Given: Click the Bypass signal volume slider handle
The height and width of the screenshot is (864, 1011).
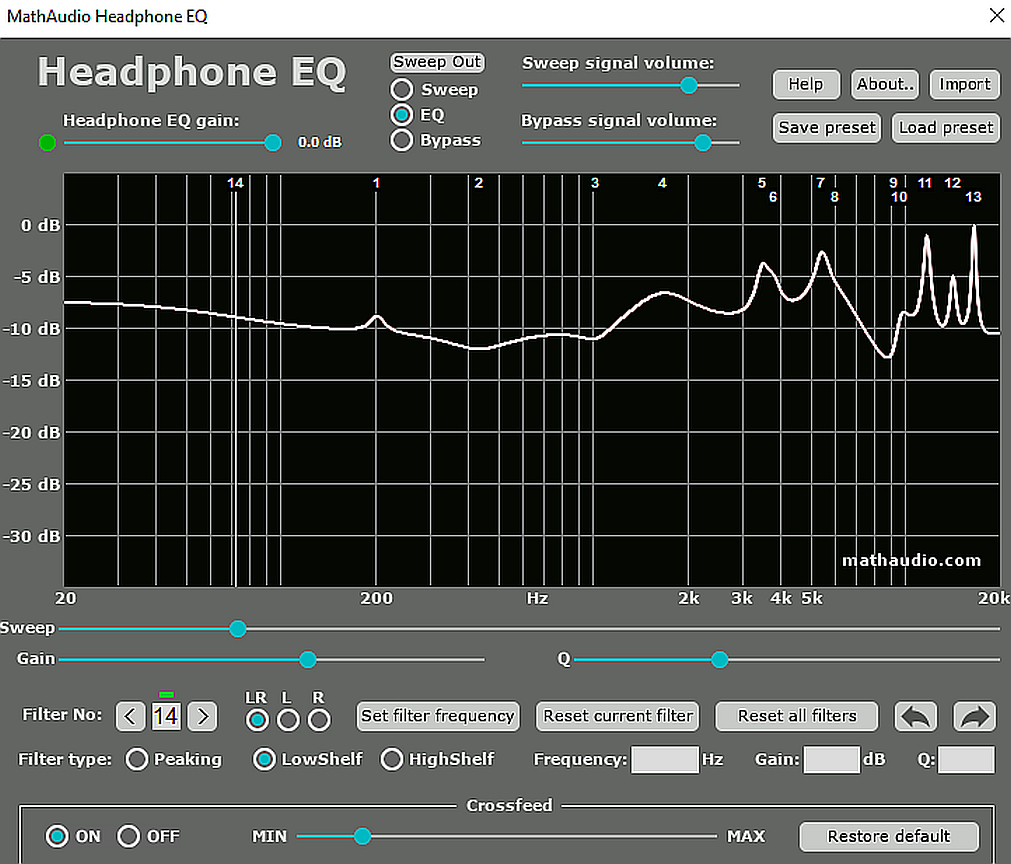Looking at the screenshot, I should pos(703,142).
